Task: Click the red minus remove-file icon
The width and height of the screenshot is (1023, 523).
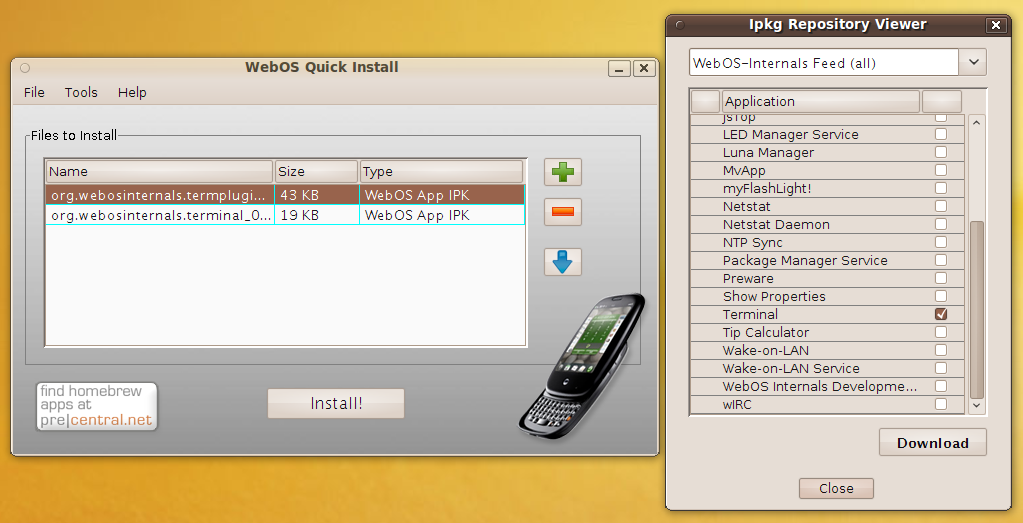Action: (562, 212)
